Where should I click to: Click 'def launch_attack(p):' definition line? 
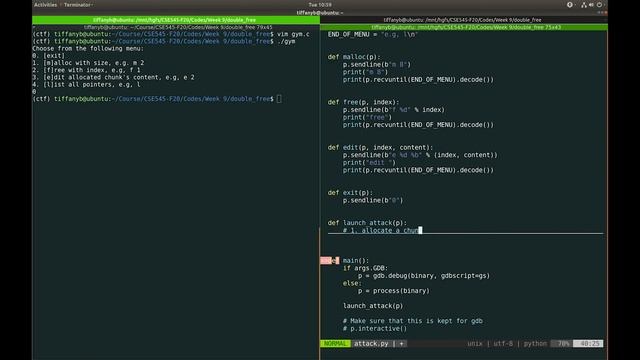point(367,223)
